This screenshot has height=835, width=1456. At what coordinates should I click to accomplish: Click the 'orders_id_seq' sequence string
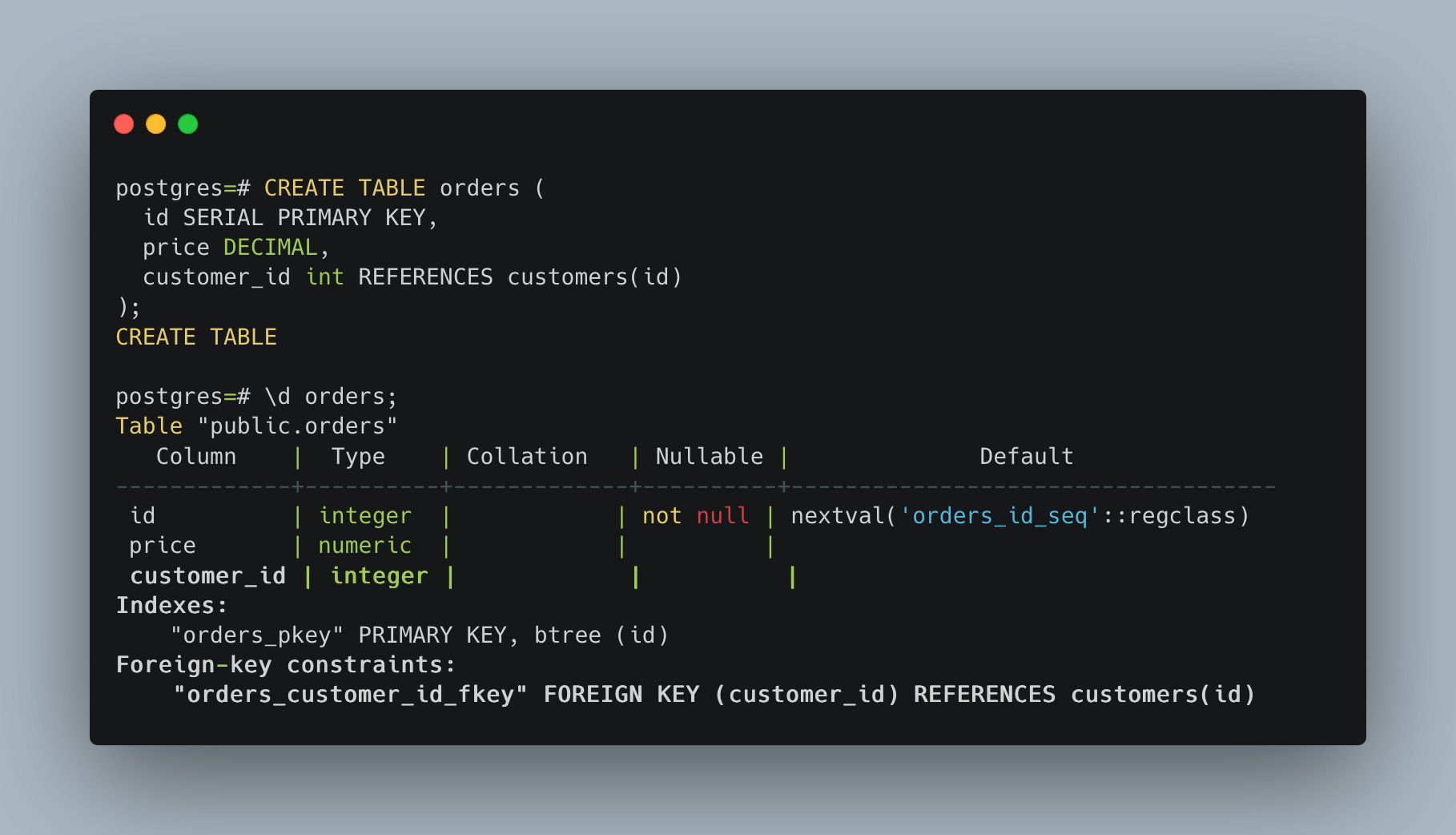pos(999,516)
